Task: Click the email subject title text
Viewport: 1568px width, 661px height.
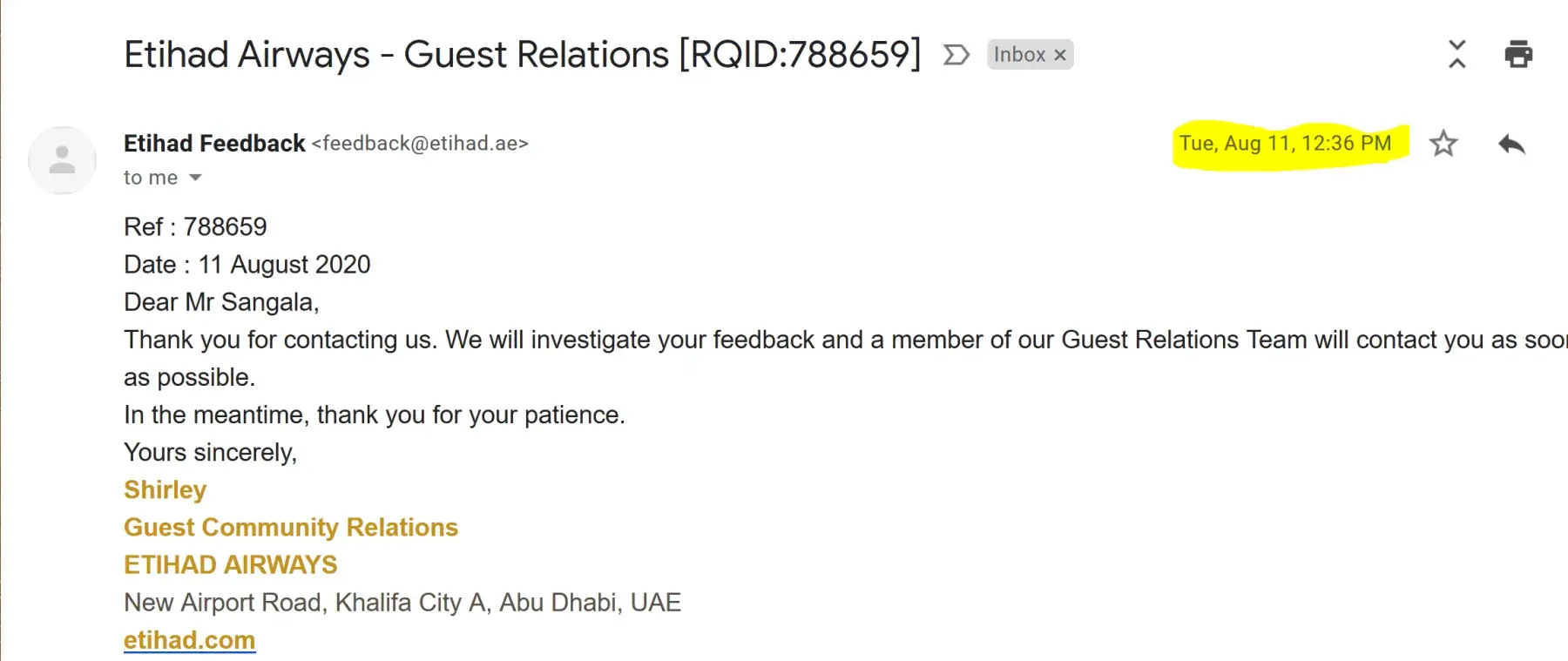Action: click(522, 55)
